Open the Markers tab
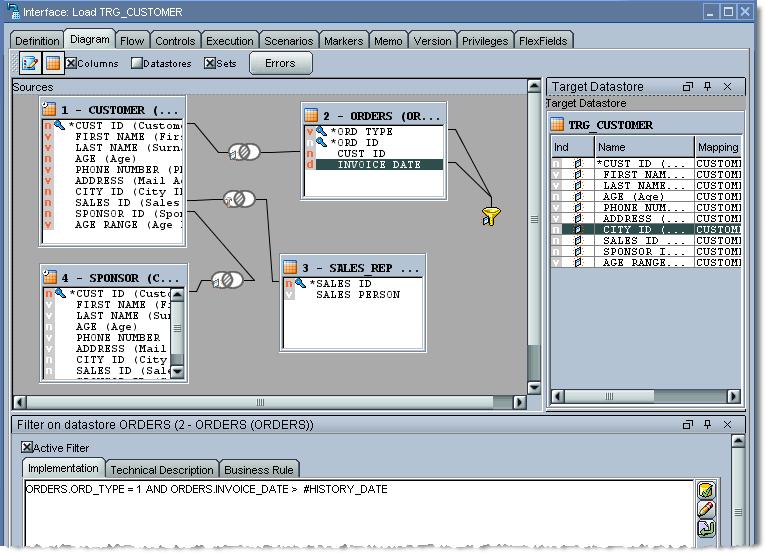 [343, 41]
